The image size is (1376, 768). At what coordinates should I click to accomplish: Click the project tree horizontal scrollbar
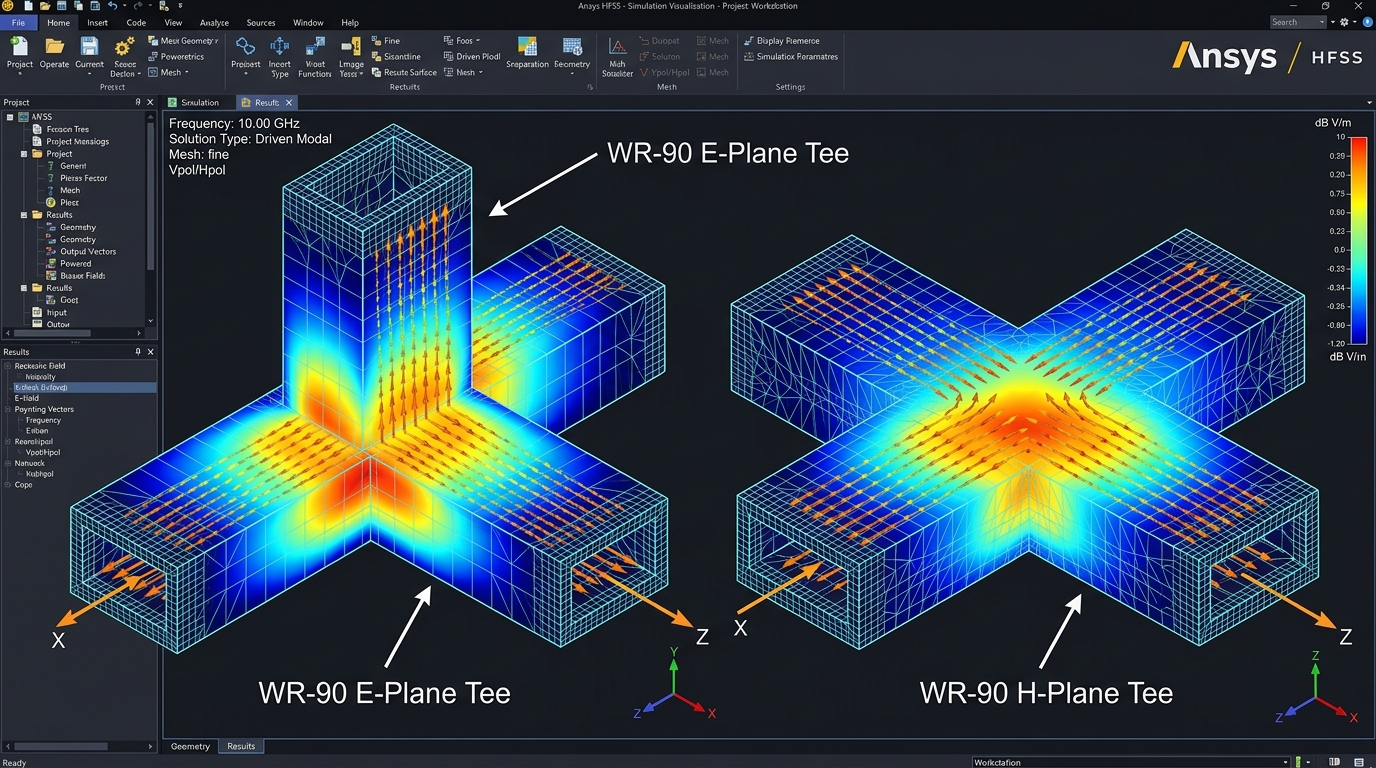coord(73,334)
